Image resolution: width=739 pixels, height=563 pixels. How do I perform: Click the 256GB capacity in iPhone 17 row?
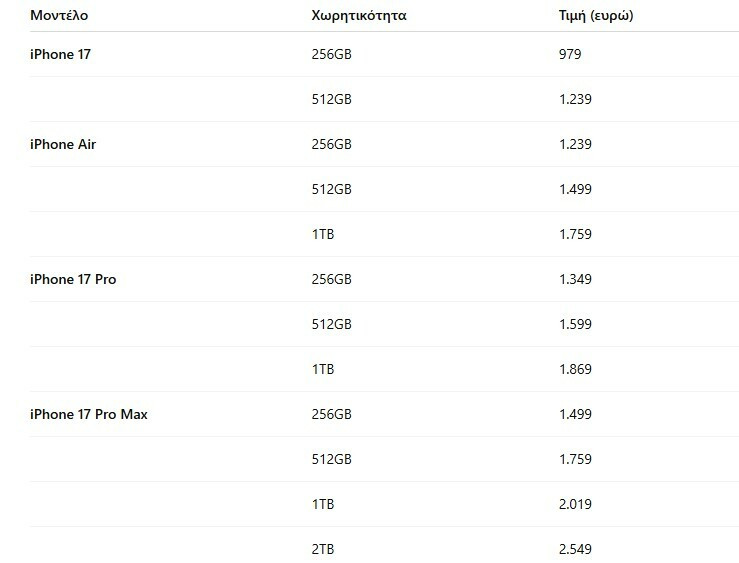point(332,54)
